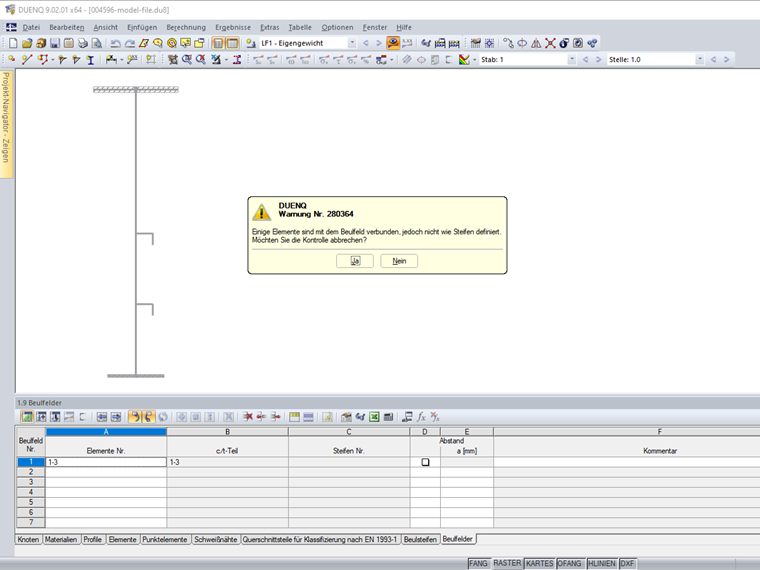This screenshot has height=570, width=760.
Task: Toggle RASTER grid in status bar
Action: pyautogui.click(x=507, y=563)
